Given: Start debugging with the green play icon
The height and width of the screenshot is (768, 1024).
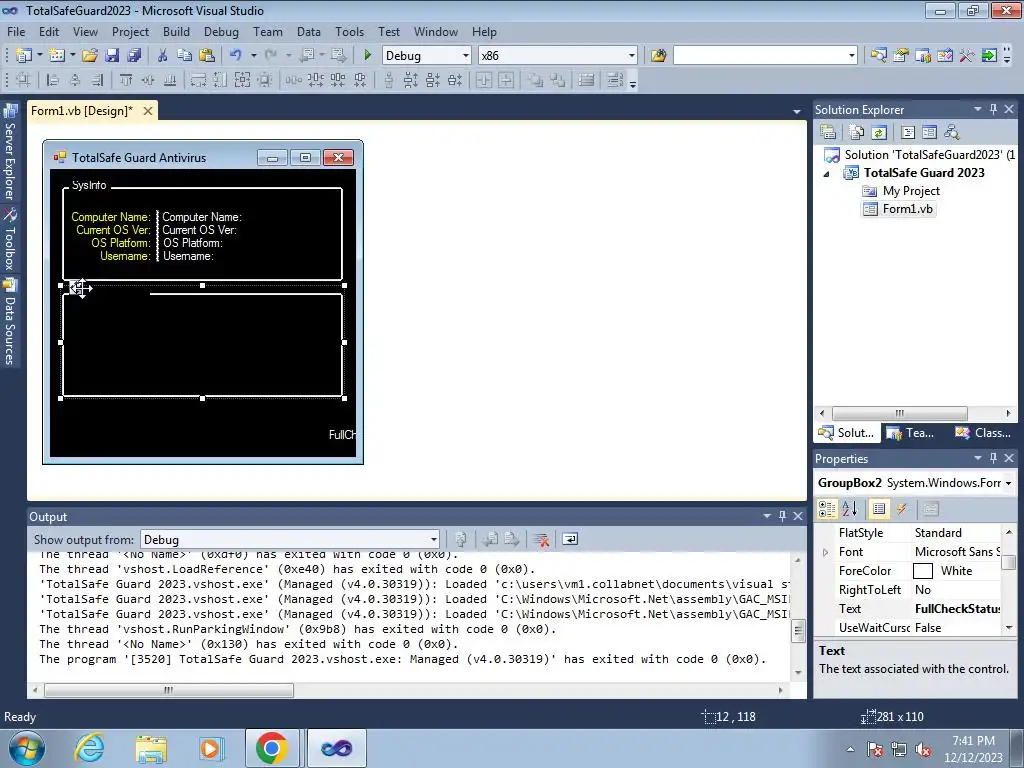Looking at the screenshot, I should [367, 56].
